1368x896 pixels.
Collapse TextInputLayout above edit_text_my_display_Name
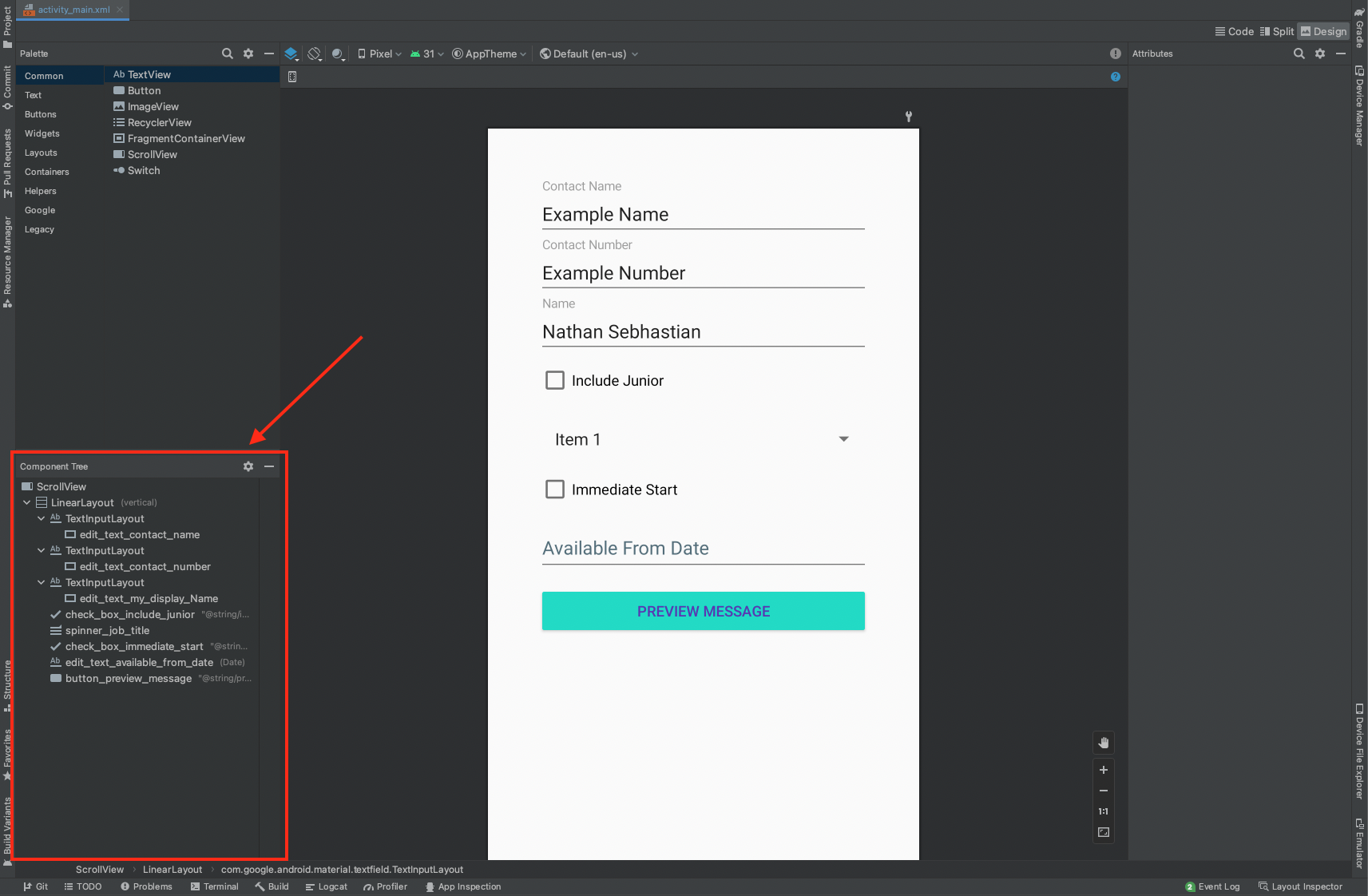(x=42, y=582)
